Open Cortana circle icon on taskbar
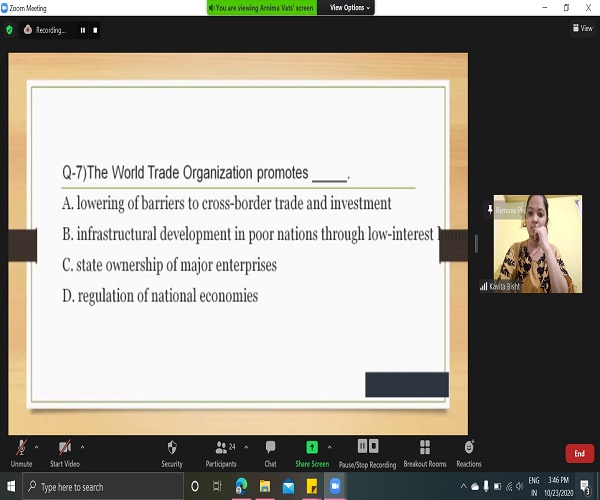The height and width of the screenshot is (500, 600). (195, 487)
